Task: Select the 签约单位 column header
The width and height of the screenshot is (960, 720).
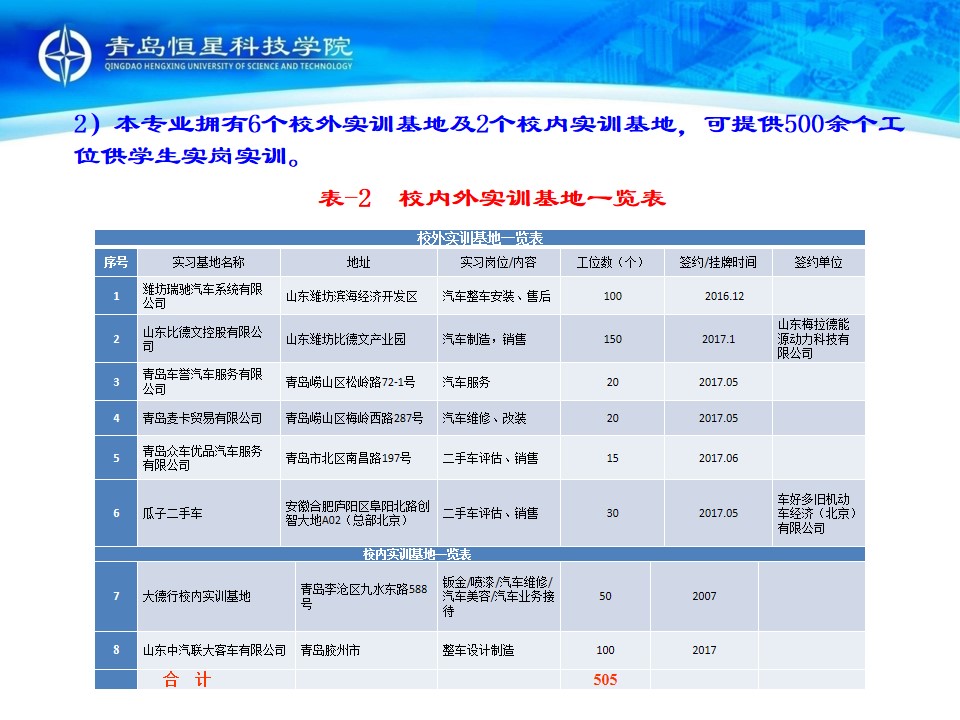Action: coord(818,262)
